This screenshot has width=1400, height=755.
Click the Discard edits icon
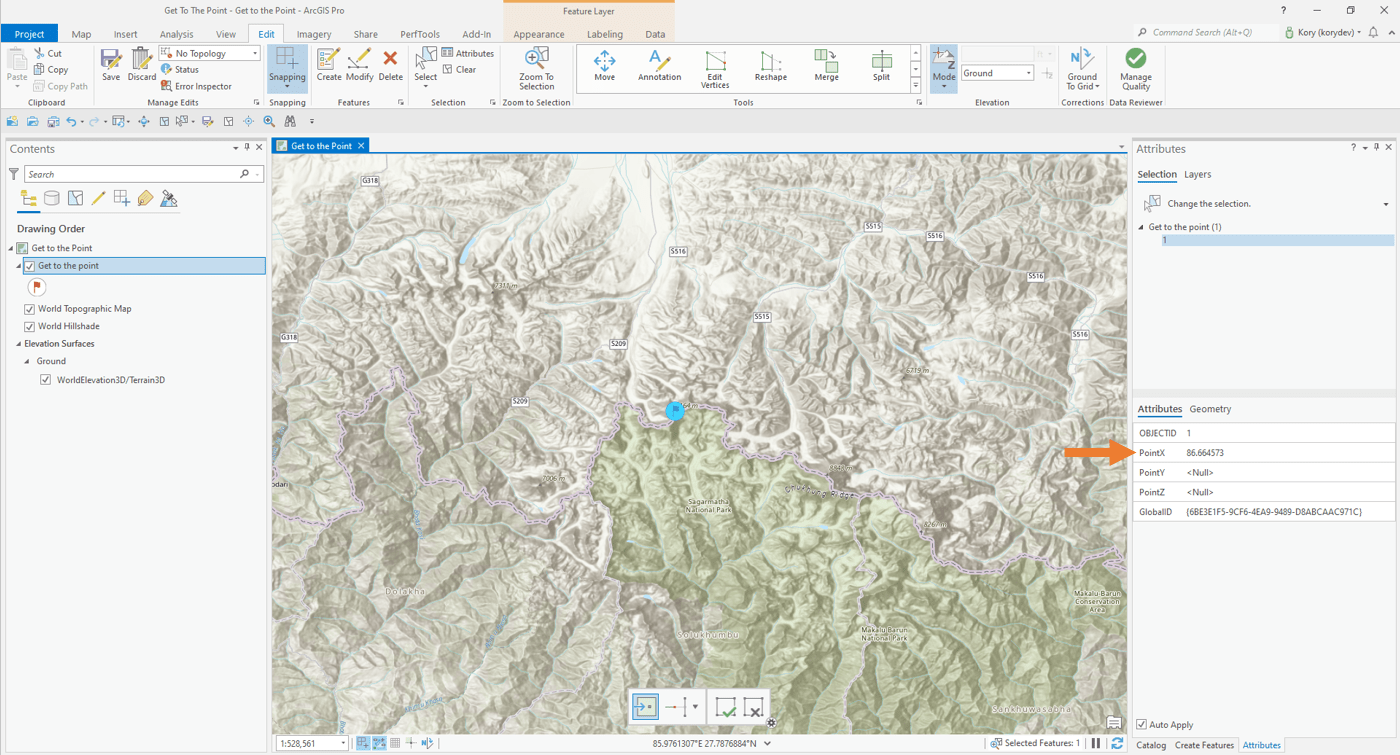click(x=142, y=65)
